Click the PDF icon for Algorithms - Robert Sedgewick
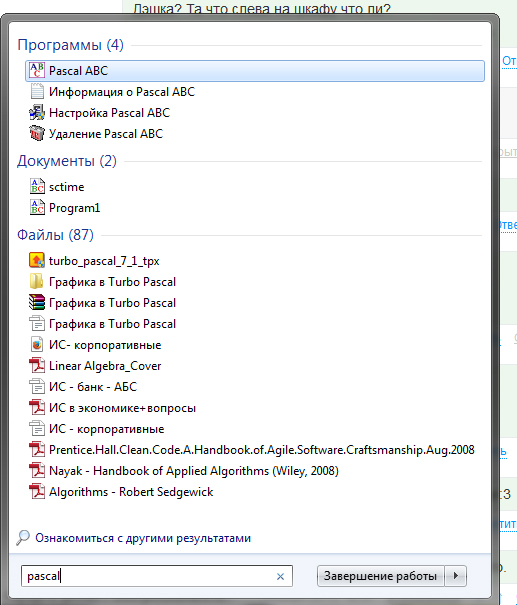The image size is (517, 605). point(37,492)
